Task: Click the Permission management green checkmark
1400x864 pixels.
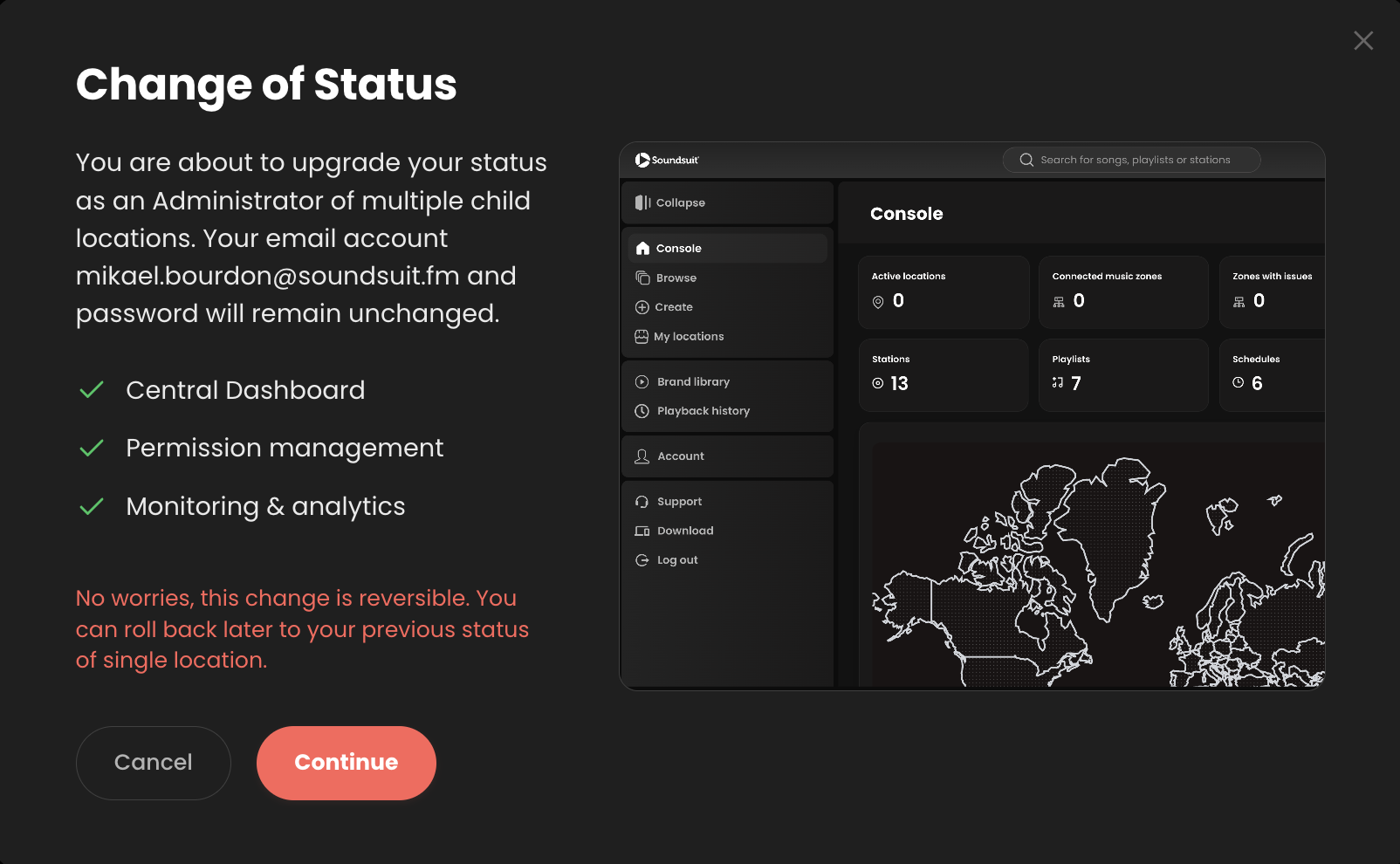Action: click(x=92, y=449)
